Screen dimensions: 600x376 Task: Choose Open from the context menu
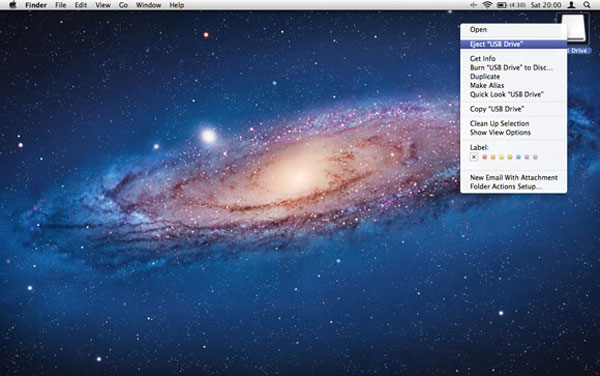(x=514, y=29)
